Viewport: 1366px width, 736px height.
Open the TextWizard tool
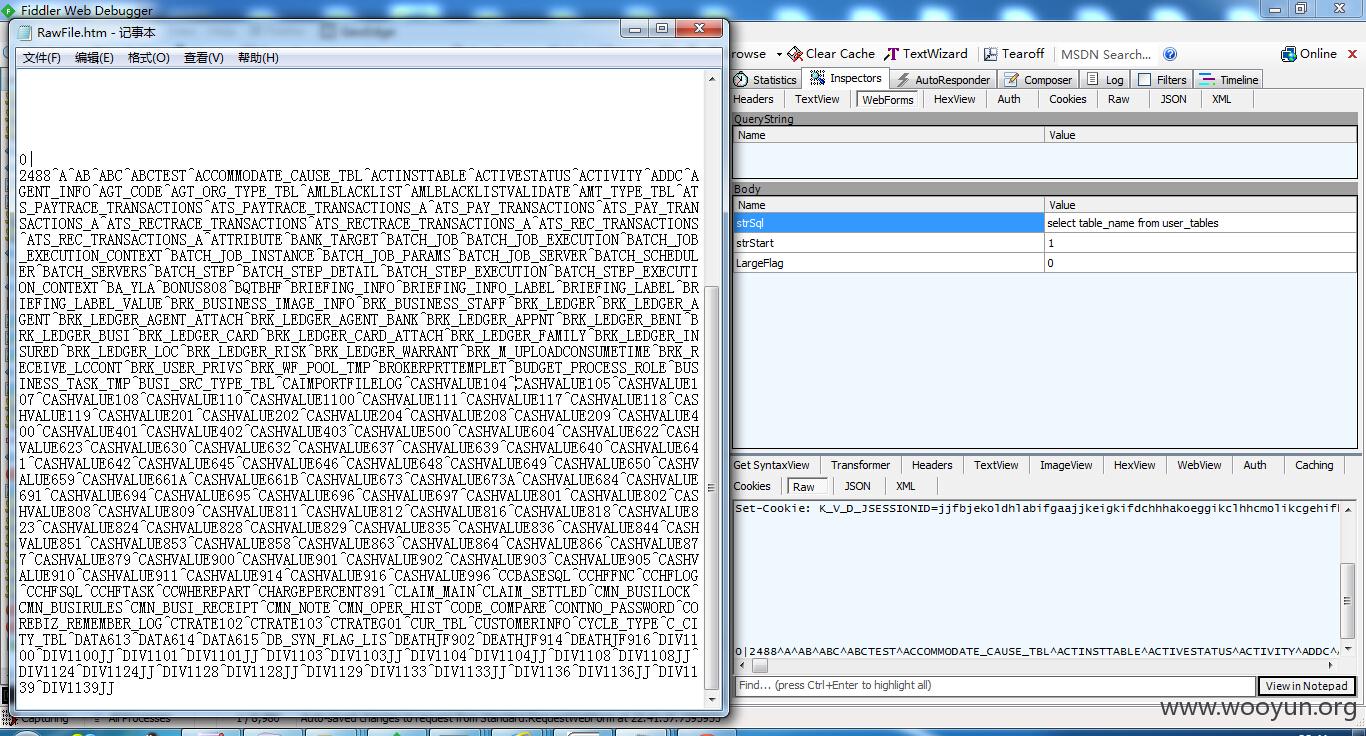pyautogui.click(x=926, y=54)
